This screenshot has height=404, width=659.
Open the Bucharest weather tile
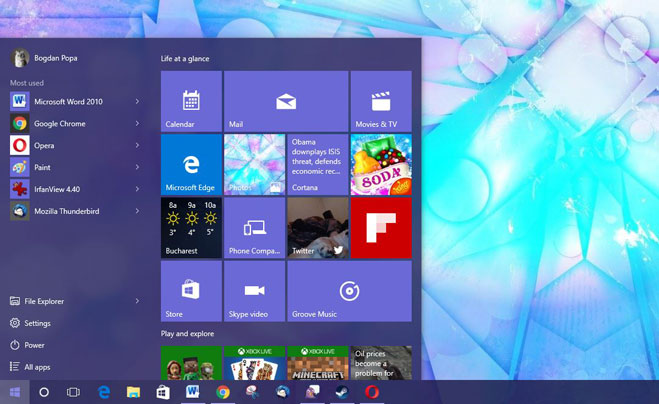point(191,228)
